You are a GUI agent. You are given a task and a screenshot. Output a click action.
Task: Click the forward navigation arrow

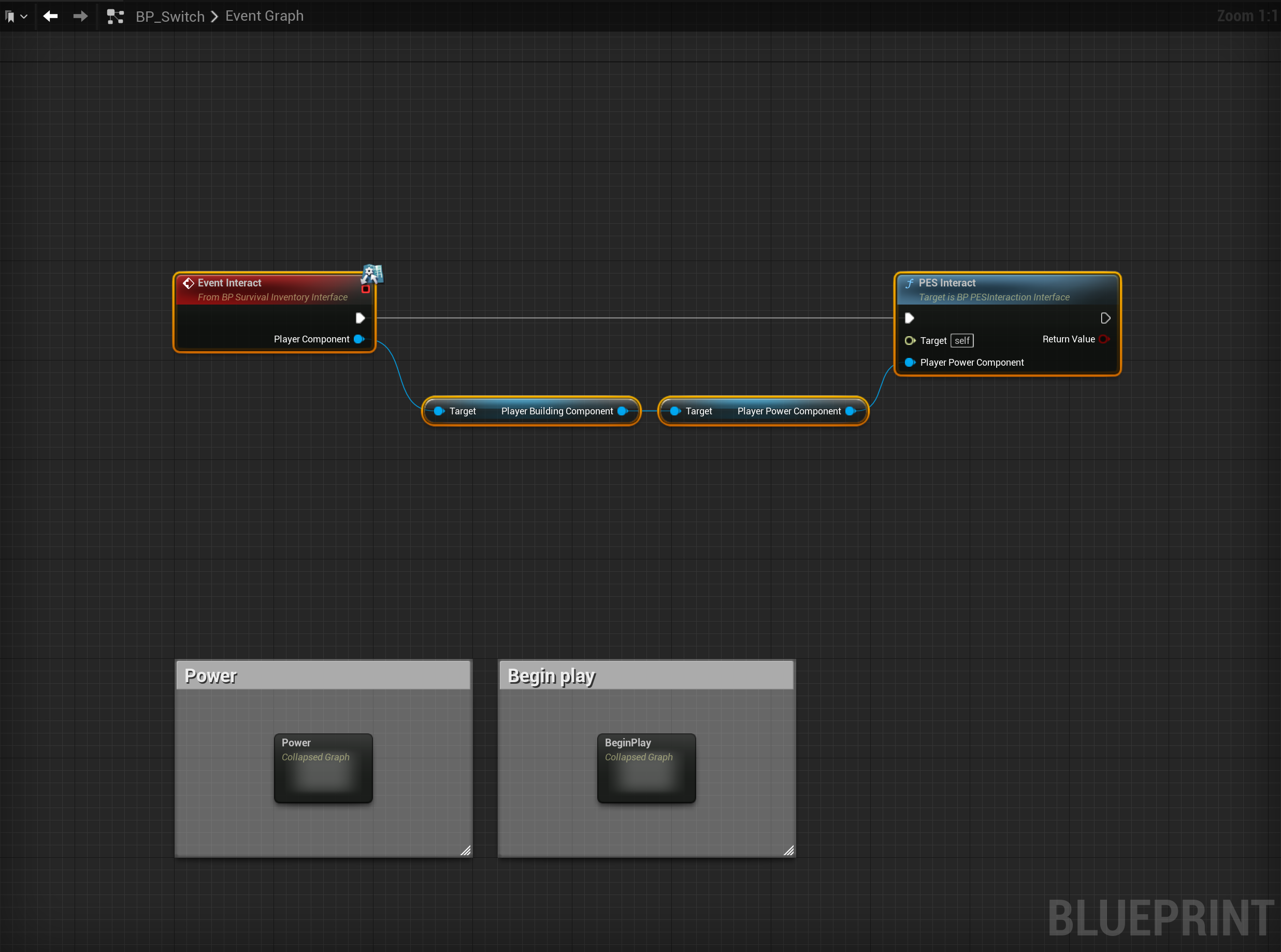click(81, 16)
